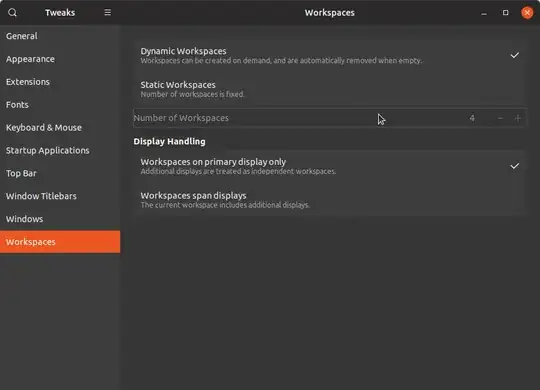This screenshot has width=540, height=390.
Task: Open Startup Applications section
Action: tap(60, 150)
